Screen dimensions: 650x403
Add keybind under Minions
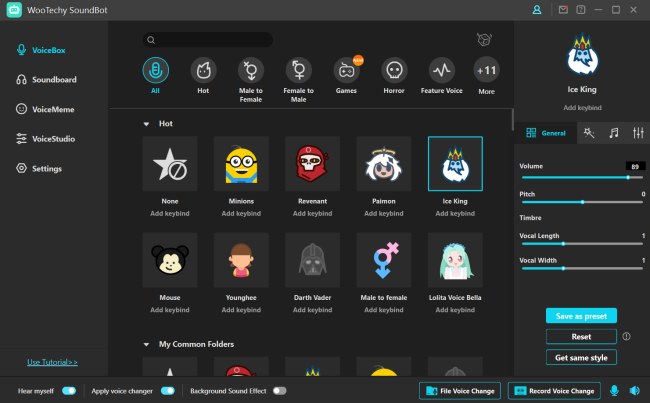coord(241,214)
